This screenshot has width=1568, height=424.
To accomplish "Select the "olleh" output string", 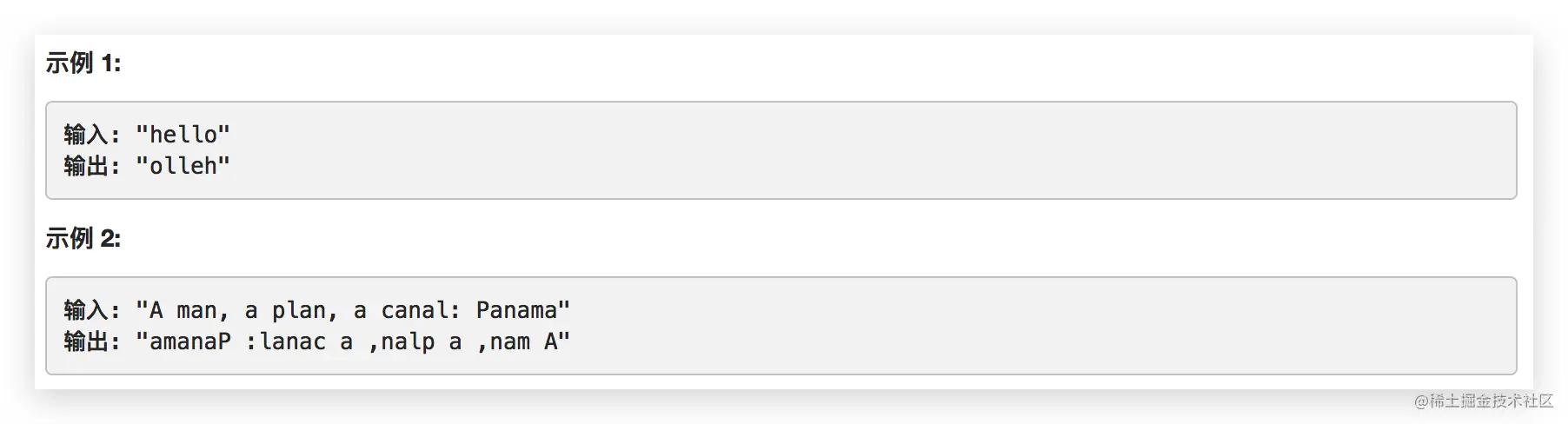I will tap(183, 166).
